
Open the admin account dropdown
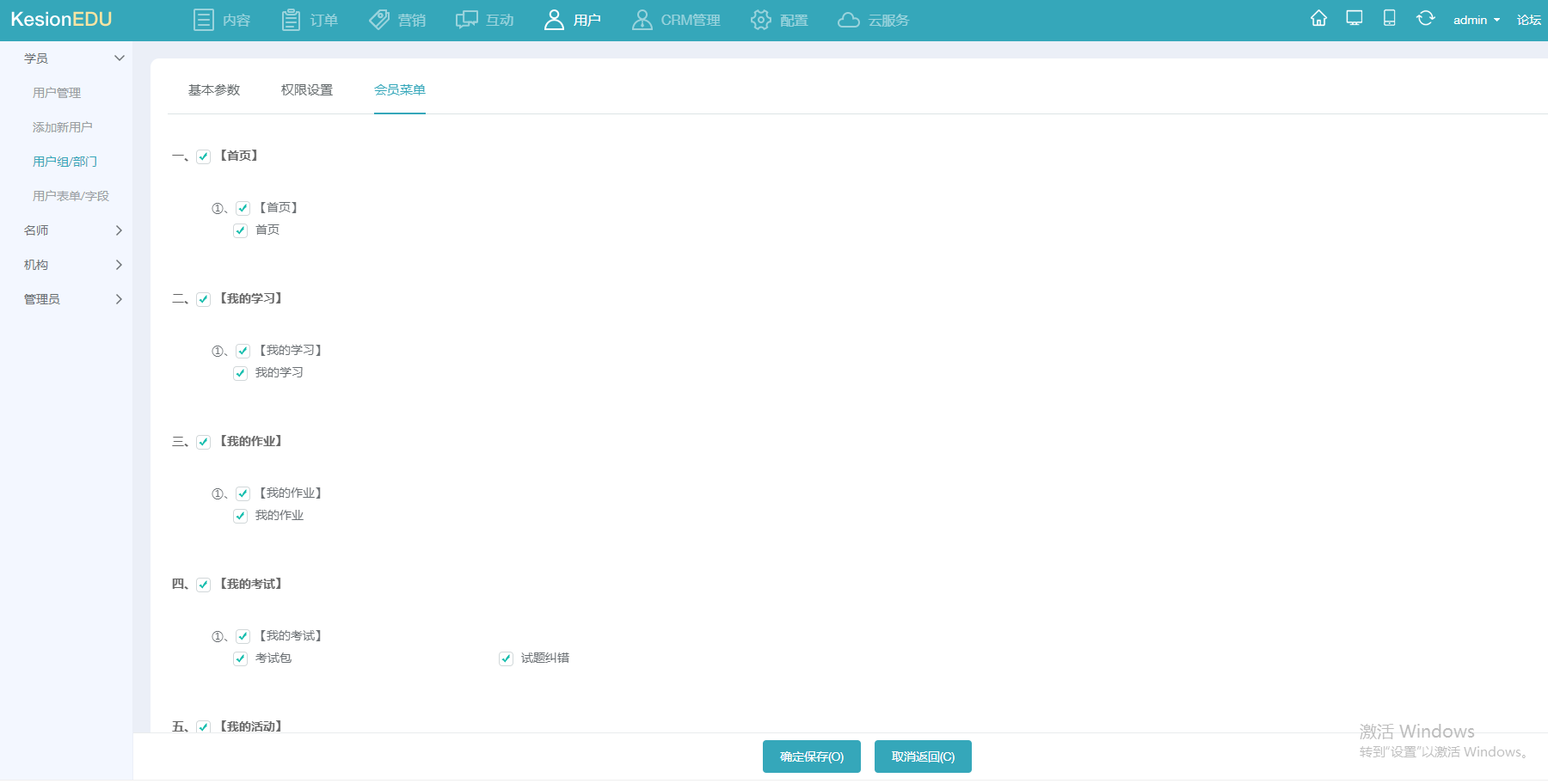click(x=1476, y=20)
